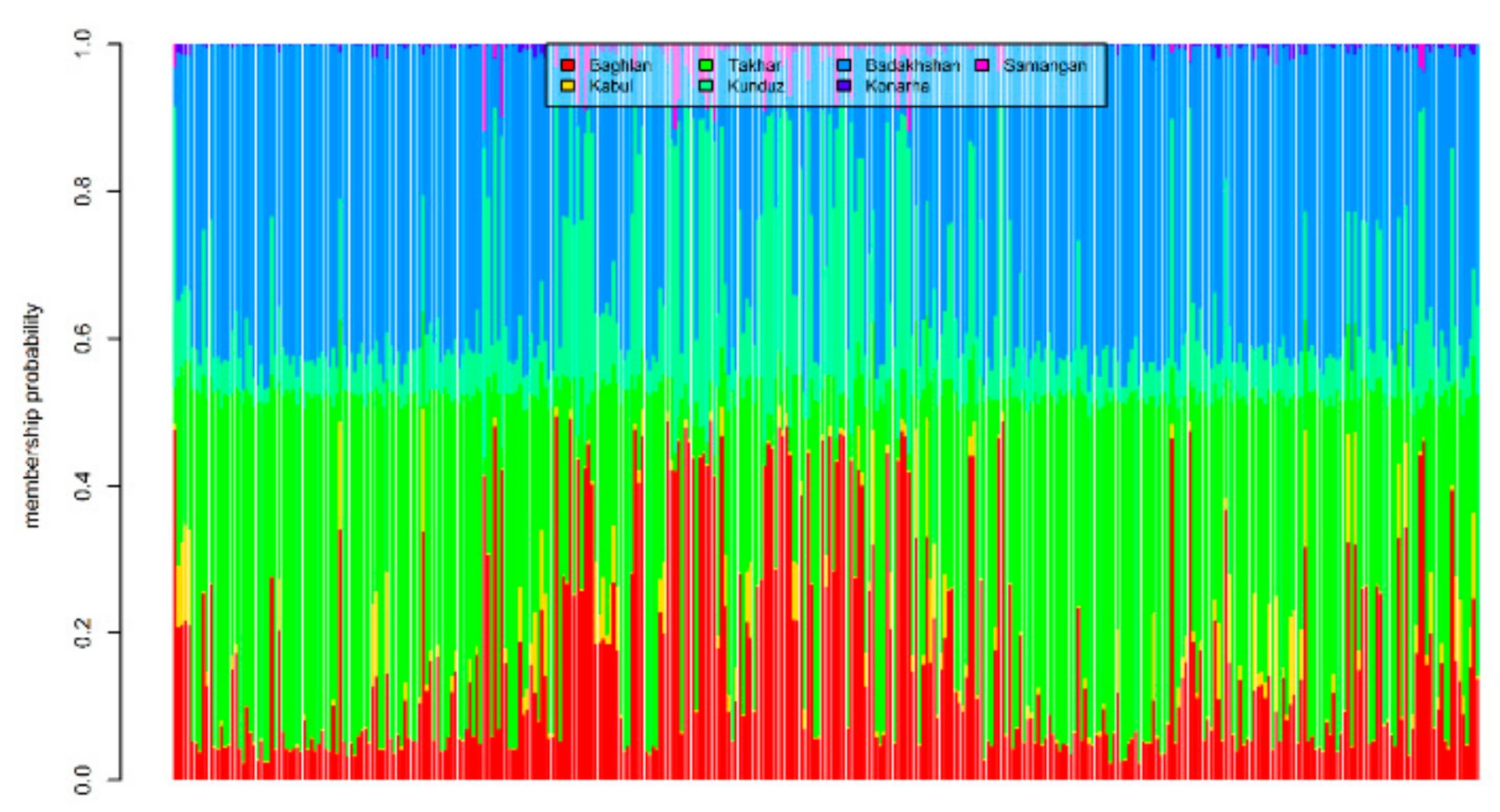Click the legend box border
Viewport: 1500px width, 812px height.
828,44
